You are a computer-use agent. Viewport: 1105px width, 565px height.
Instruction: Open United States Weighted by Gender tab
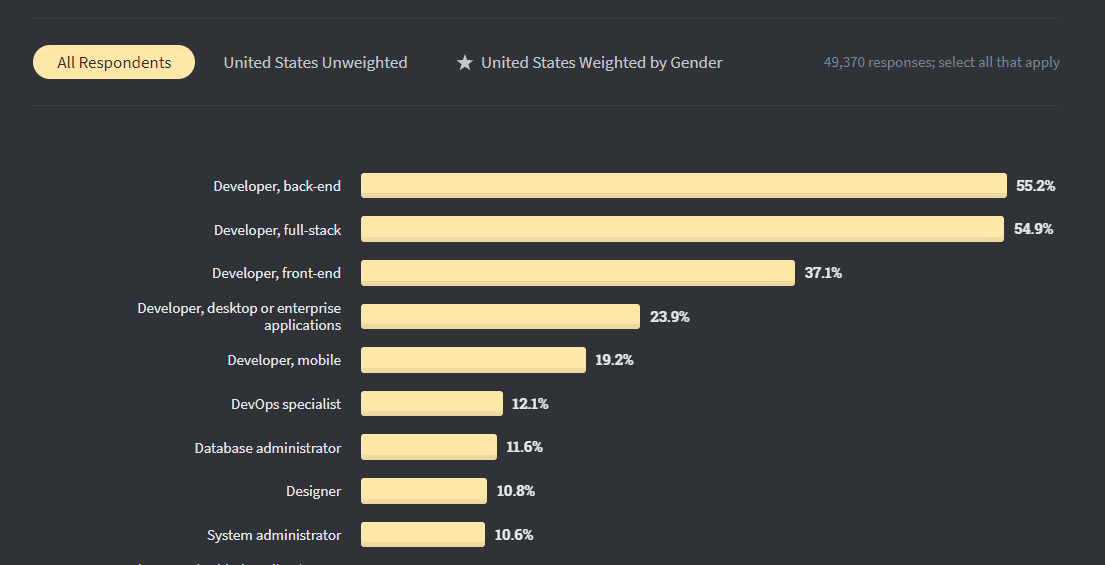pos(601,62)
